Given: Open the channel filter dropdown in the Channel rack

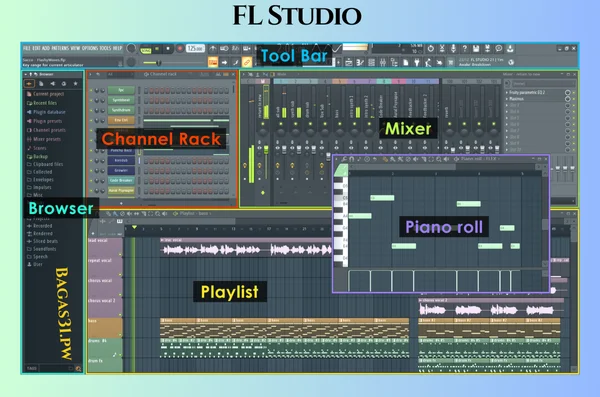Looking at the screenshot, I should pos(120,74).
